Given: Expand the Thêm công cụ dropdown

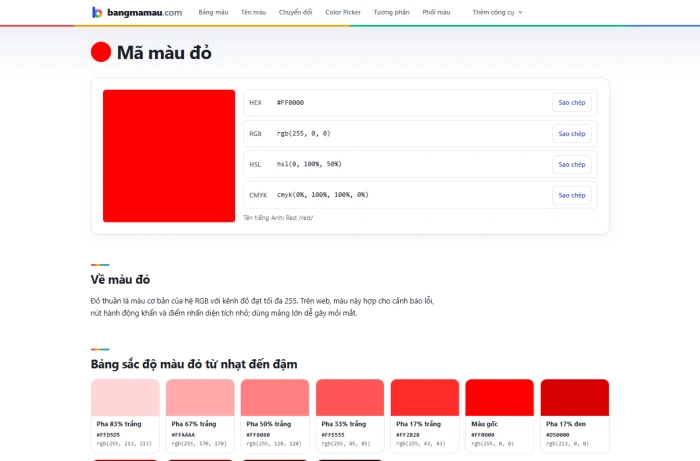Looking at the screenshot, I should pos(497,12).
